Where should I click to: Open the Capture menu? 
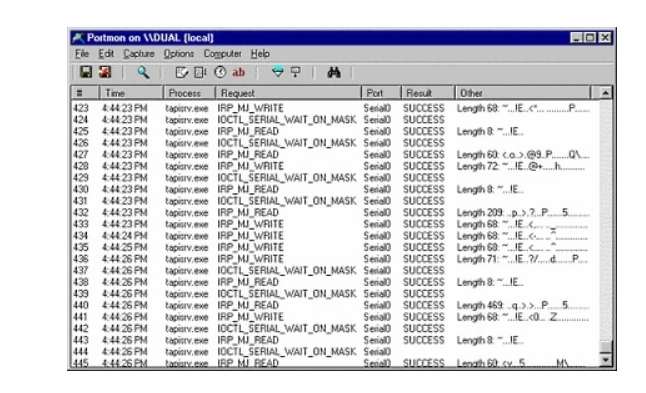[138, 54]
